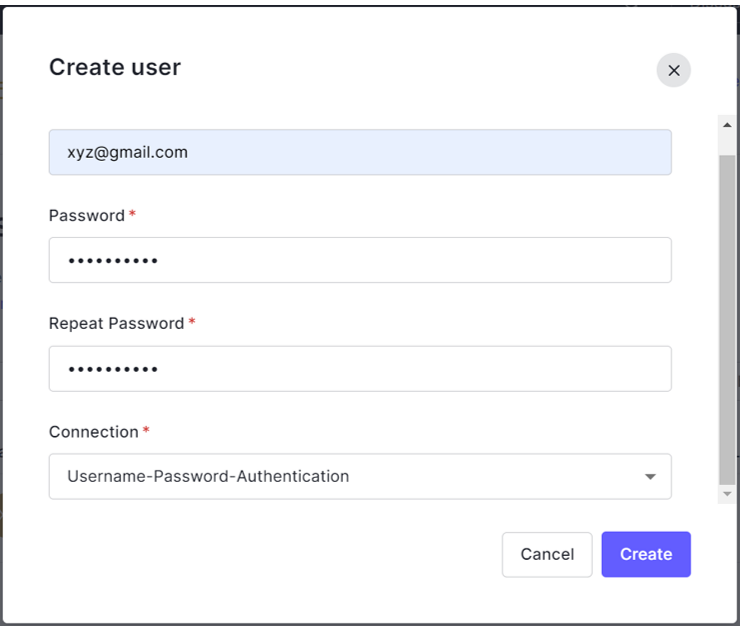Viewport: 744px width, 628px height.
Task: Close the Create user dialog
Action: click(673, 70)
